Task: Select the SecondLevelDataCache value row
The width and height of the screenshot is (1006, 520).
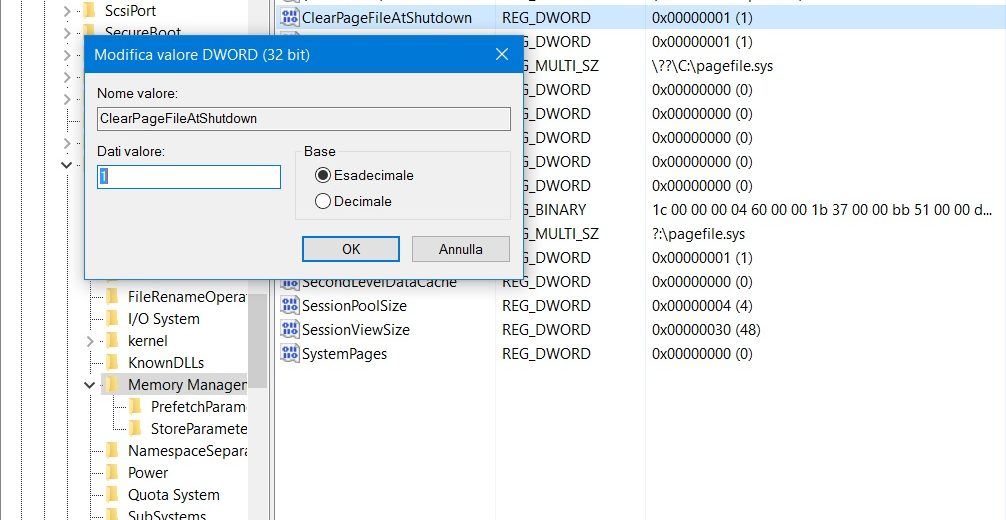Action: click(x=379, y=283)
